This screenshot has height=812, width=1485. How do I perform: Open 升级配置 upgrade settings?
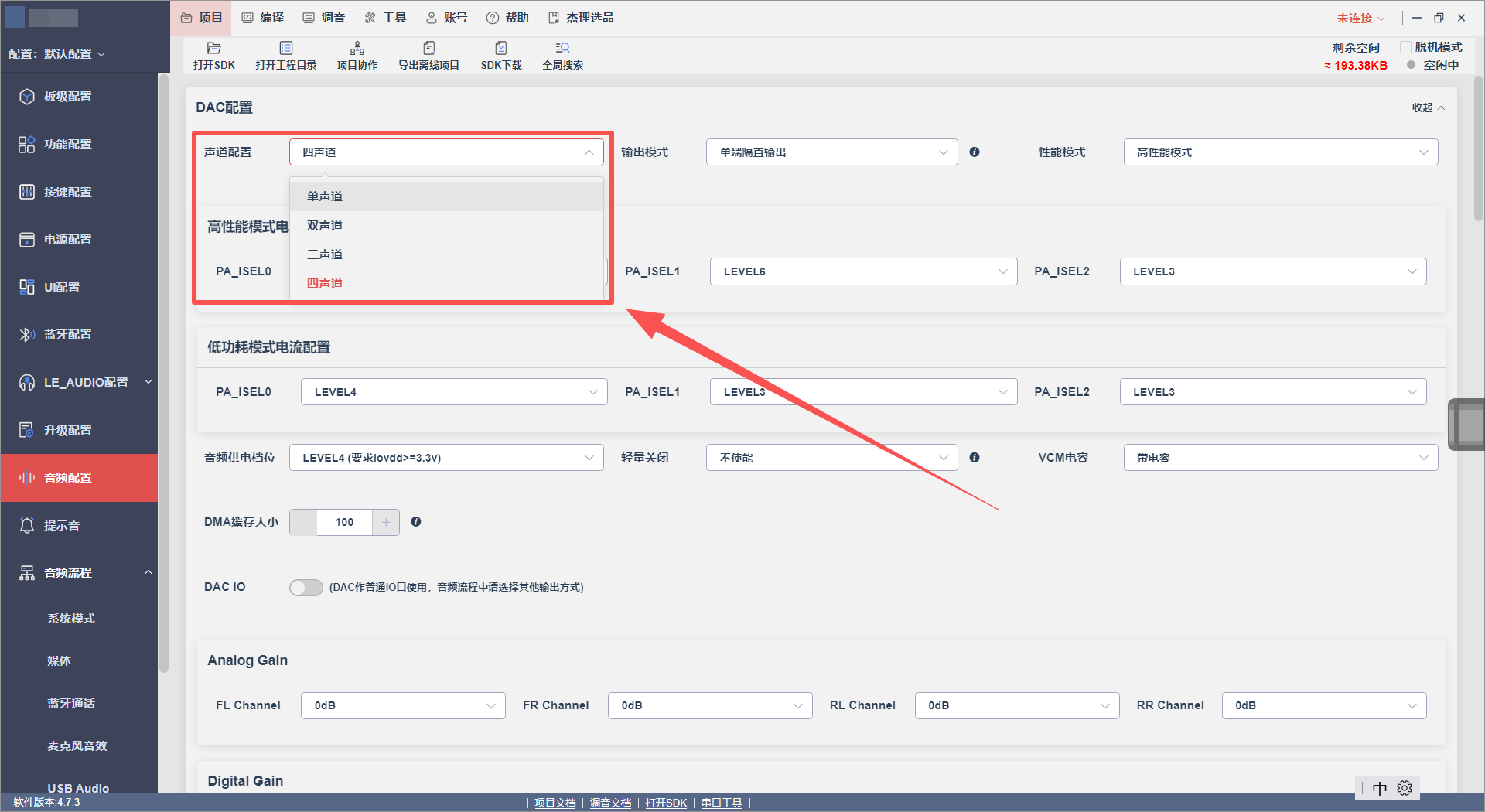(79, 430)
